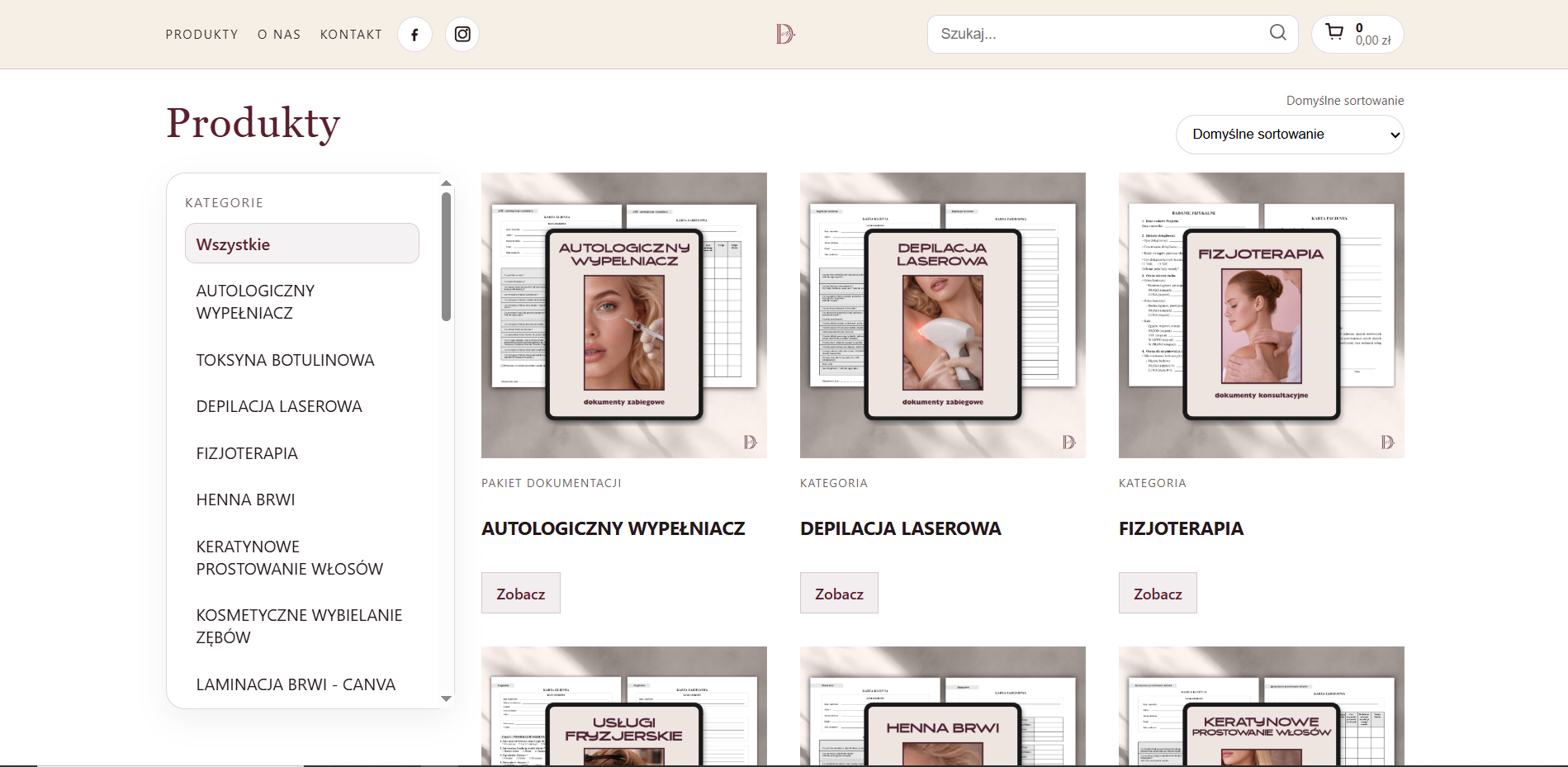1568x767 pixels.
Task: Open the Produkty menu item
Action: point(201,35)
